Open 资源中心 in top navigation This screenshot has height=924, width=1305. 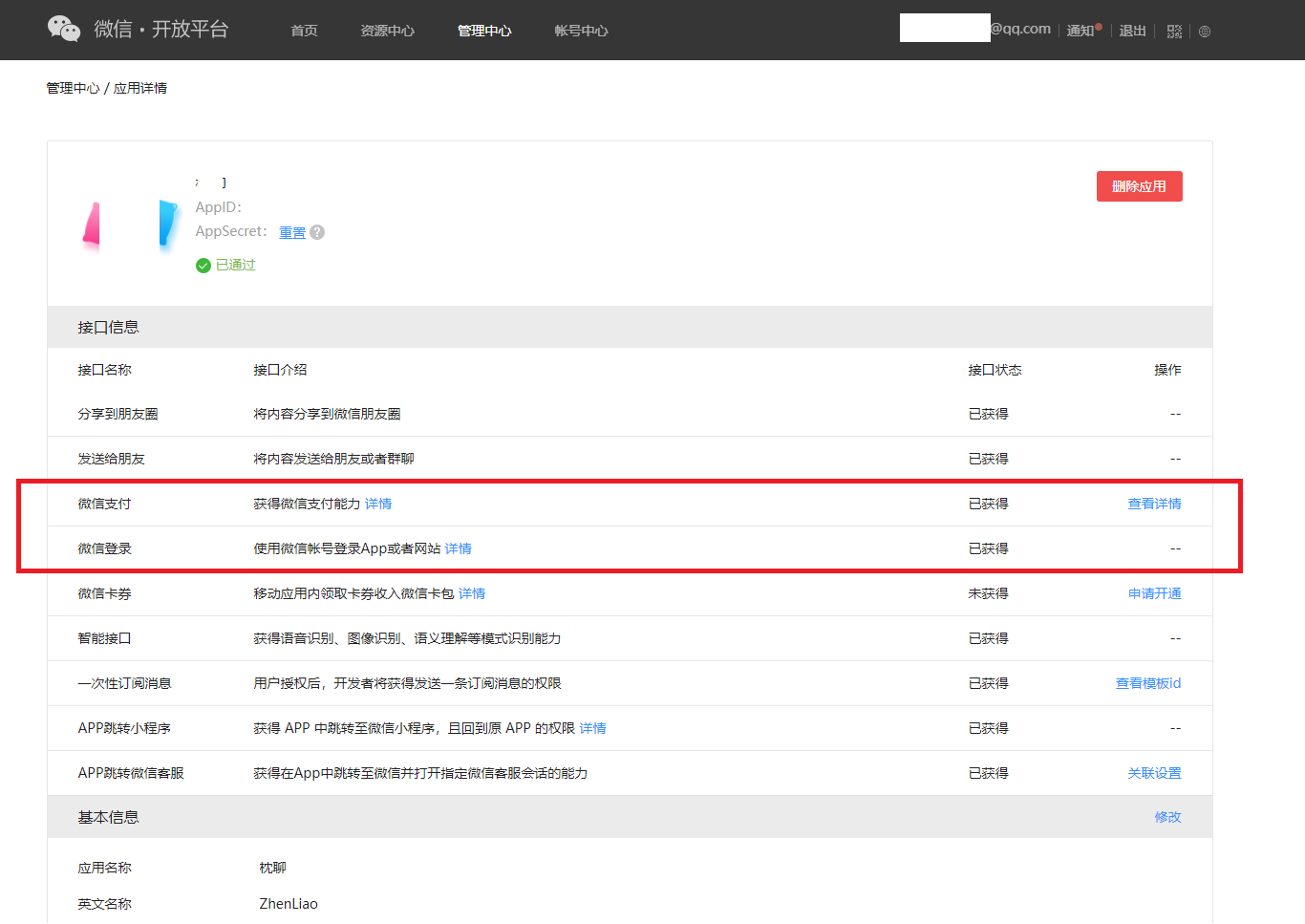coord(388,31)
